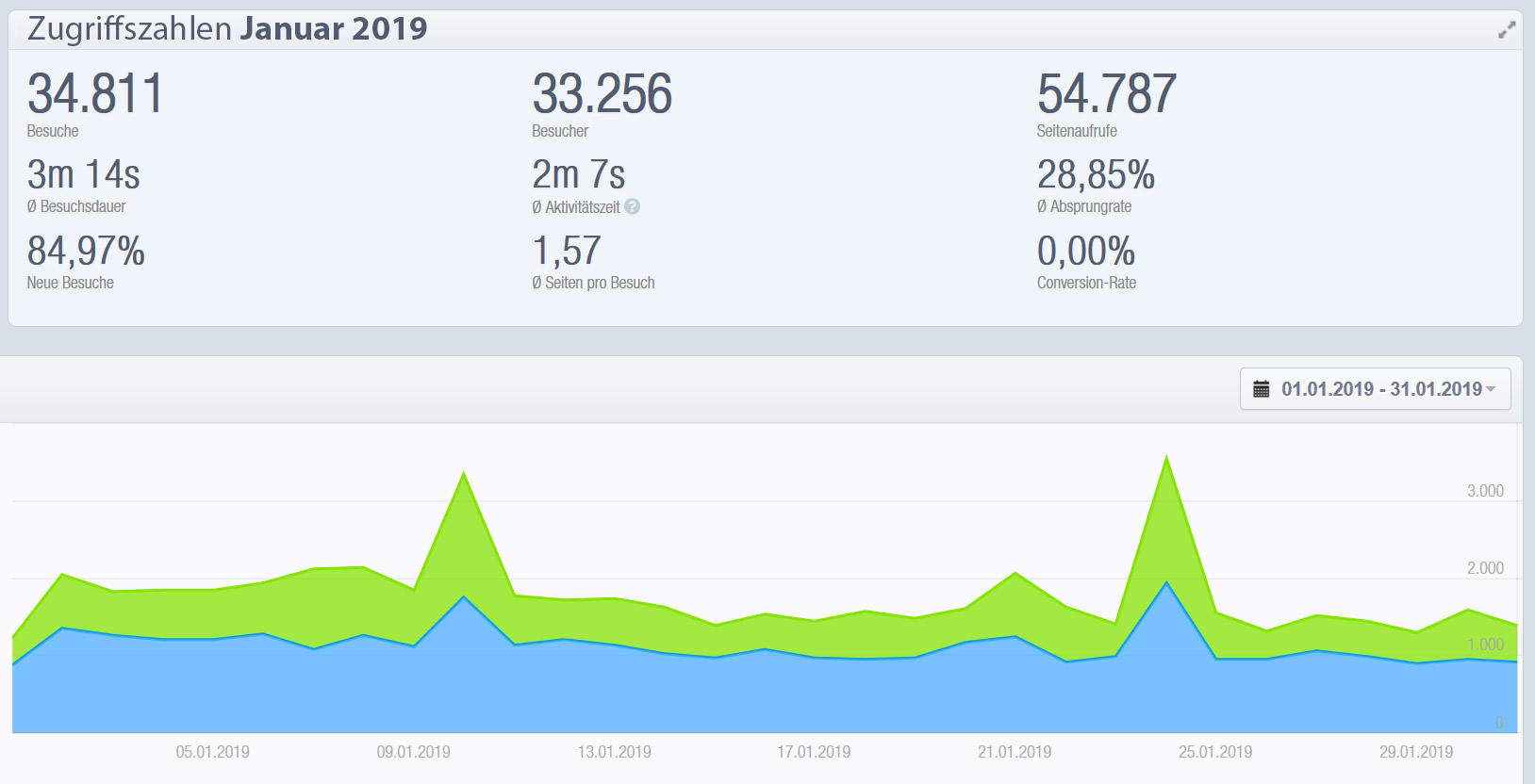
Task: Open the date range dropdown caret
Action: (1491, 389)
